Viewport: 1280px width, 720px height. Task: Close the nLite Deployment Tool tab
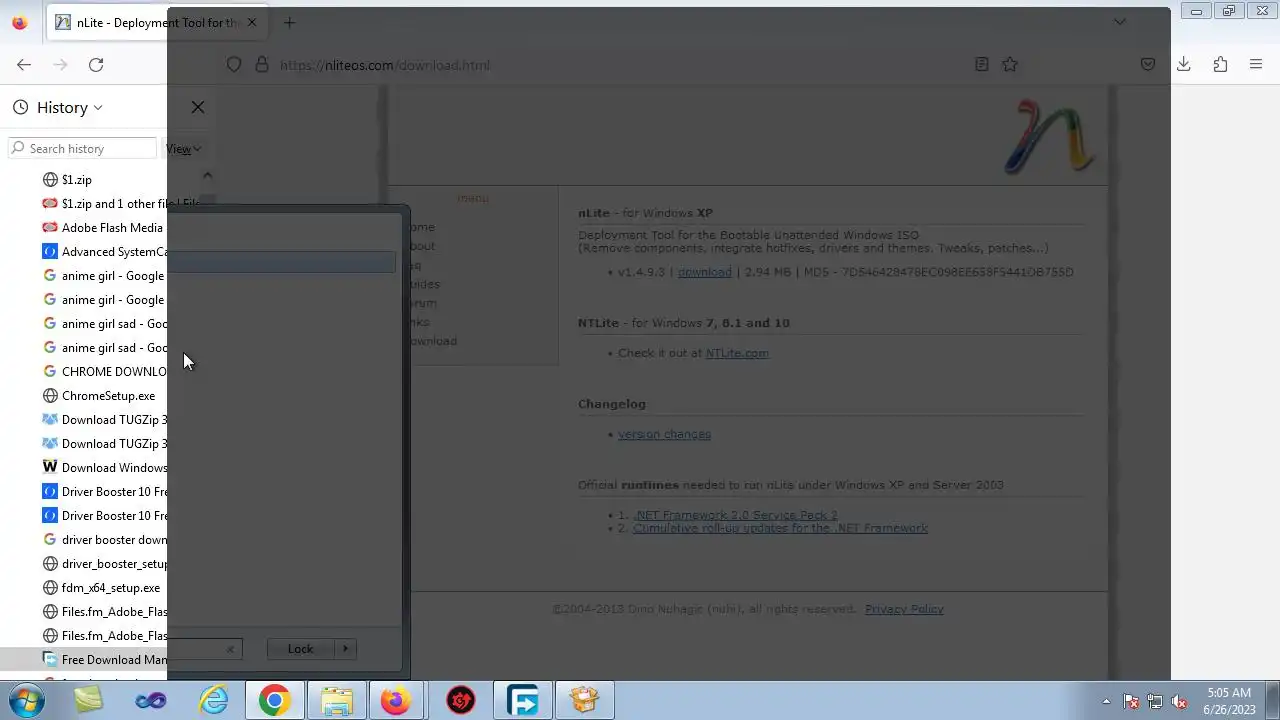point(252,22)
